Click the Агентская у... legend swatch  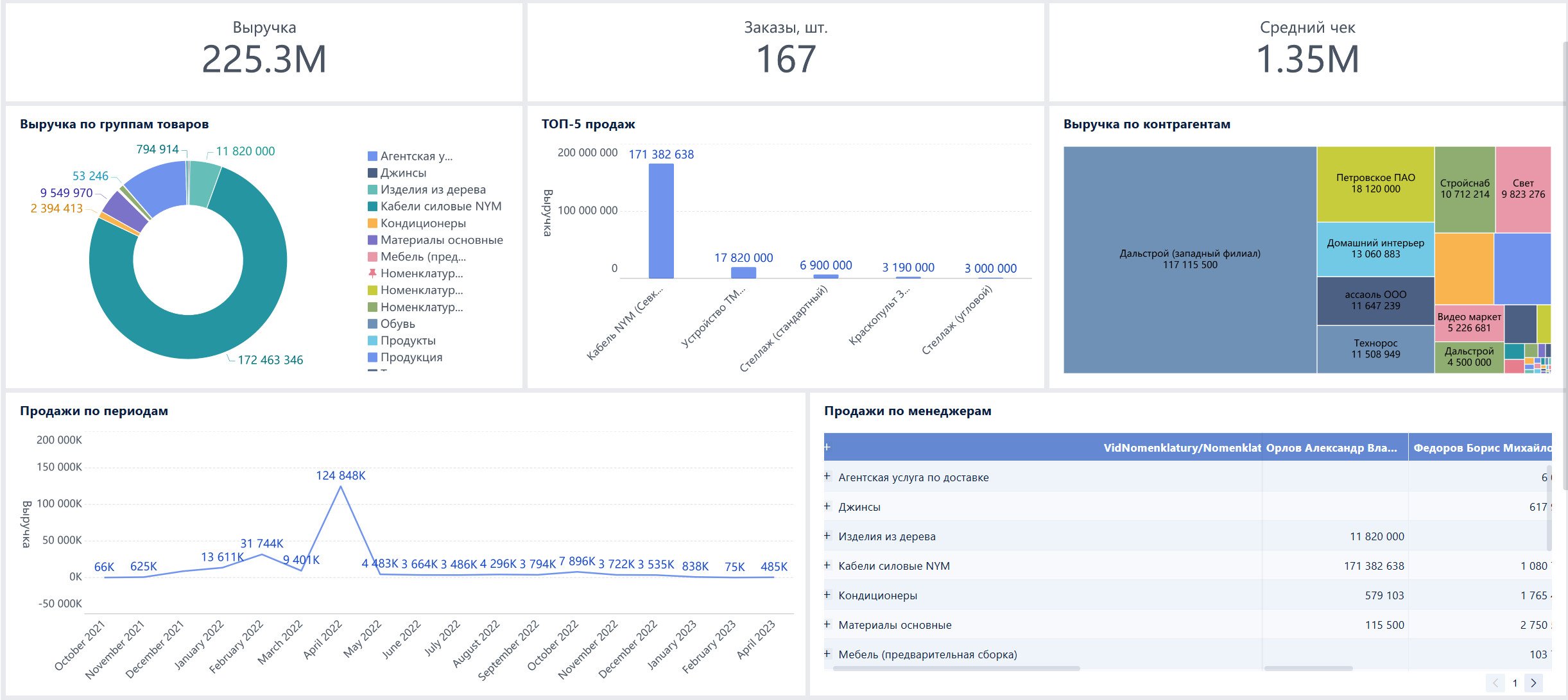point(372,156)
